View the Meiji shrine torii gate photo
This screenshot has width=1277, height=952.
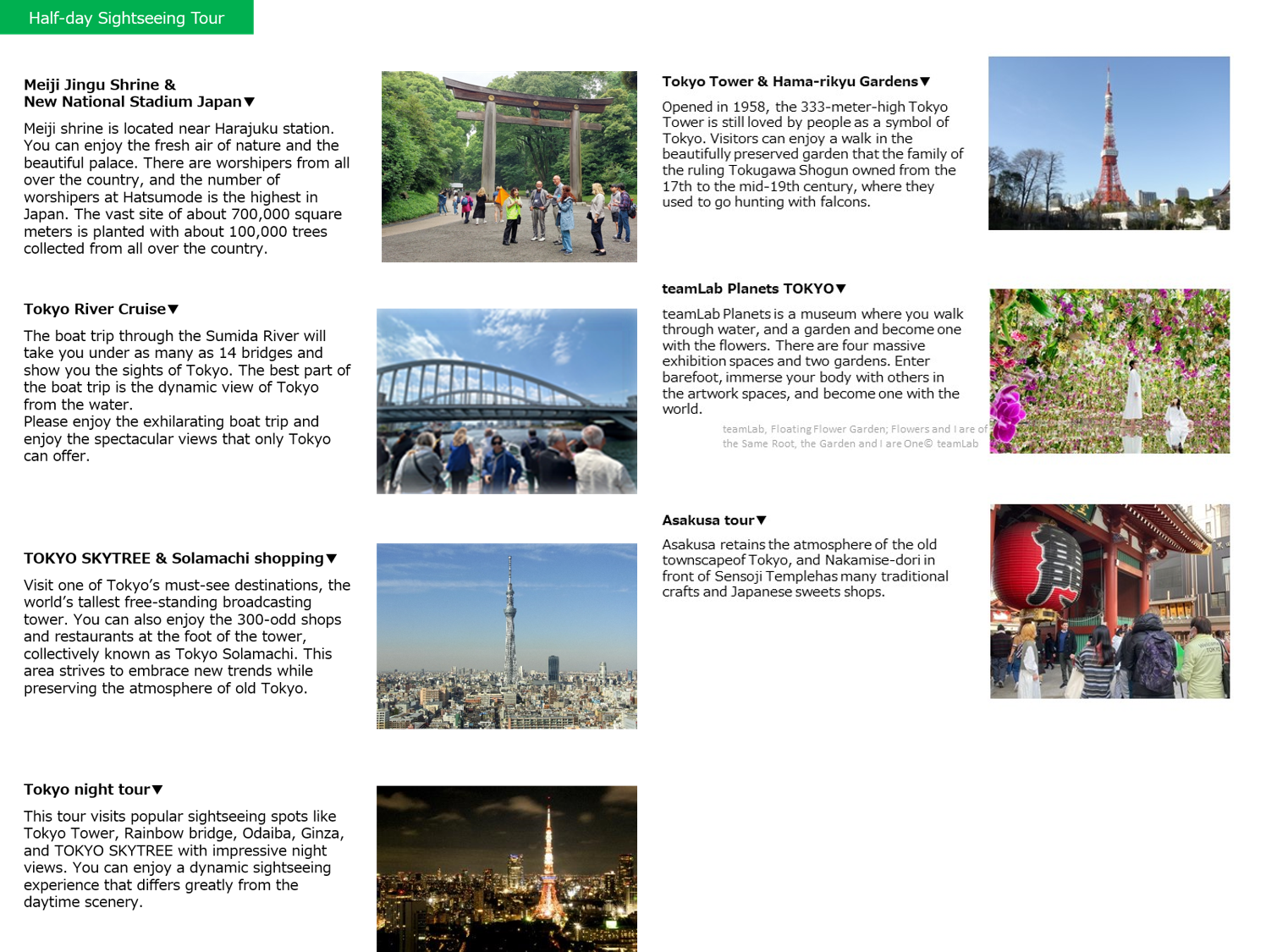509,167
